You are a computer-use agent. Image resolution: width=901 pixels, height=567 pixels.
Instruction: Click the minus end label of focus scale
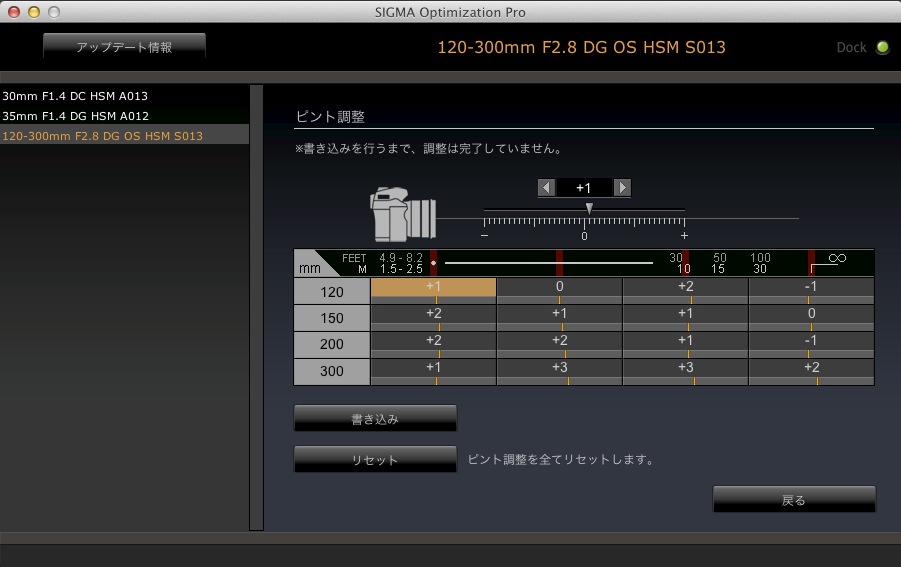click(x=484, y=236)
